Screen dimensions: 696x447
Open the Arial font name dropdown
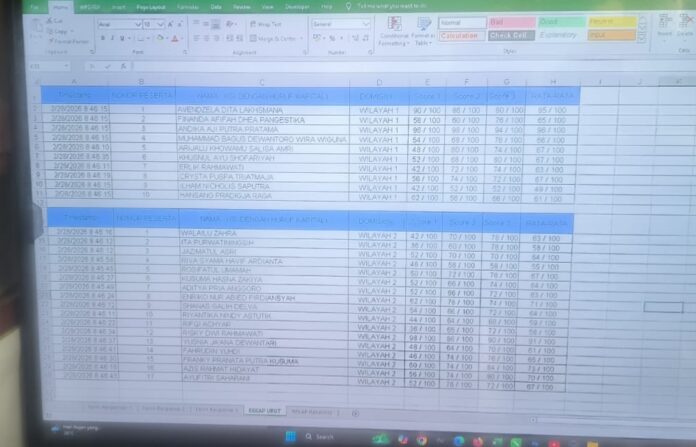click(x=136, y=22)
